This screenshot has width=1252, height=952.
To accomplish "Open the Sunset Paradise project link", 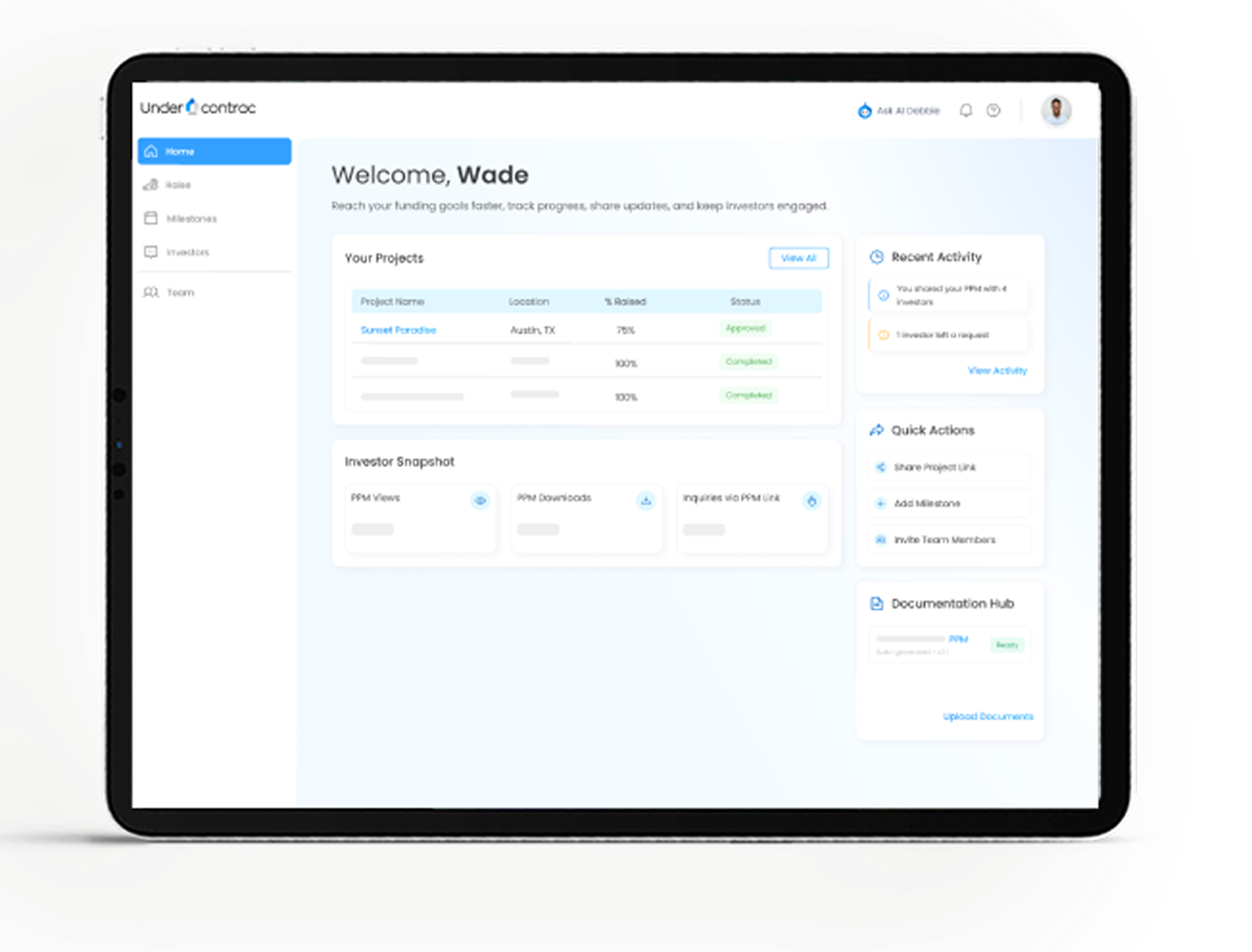I will (398, 330).
